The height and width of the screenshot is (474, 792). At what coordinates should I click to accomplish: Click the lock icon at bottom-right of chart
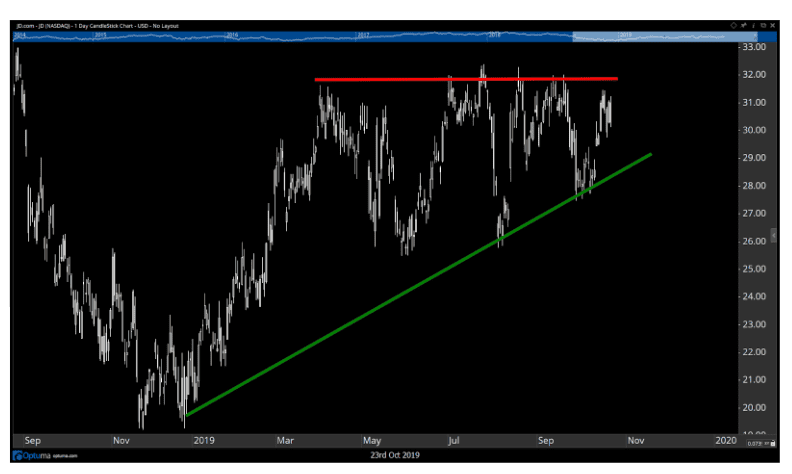coord(773,443)
